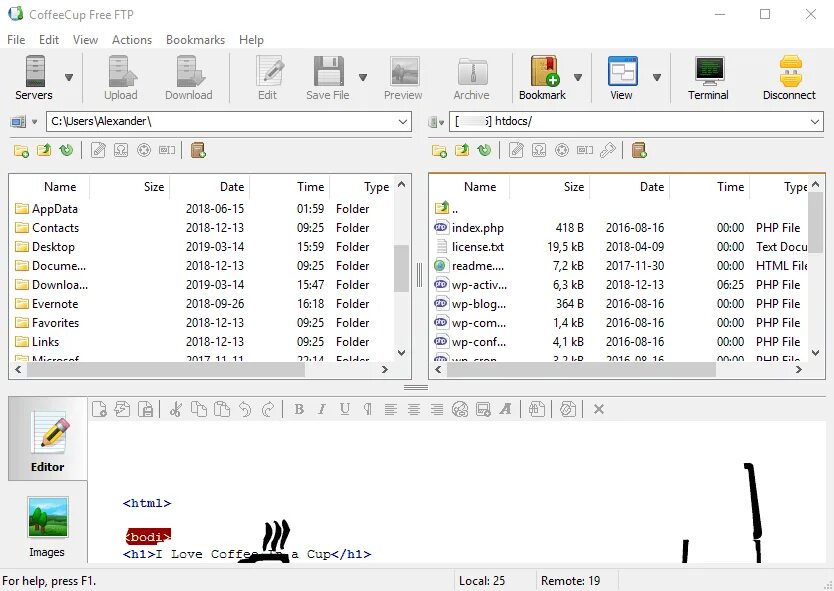834x591 pixels.
Task: Go up one folder in local pane
Action: pos(44,151)
